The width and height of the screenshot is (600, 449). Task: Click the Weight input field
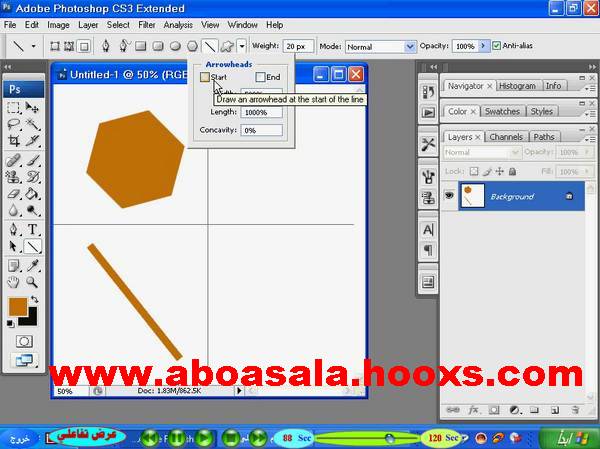(298, 47)
